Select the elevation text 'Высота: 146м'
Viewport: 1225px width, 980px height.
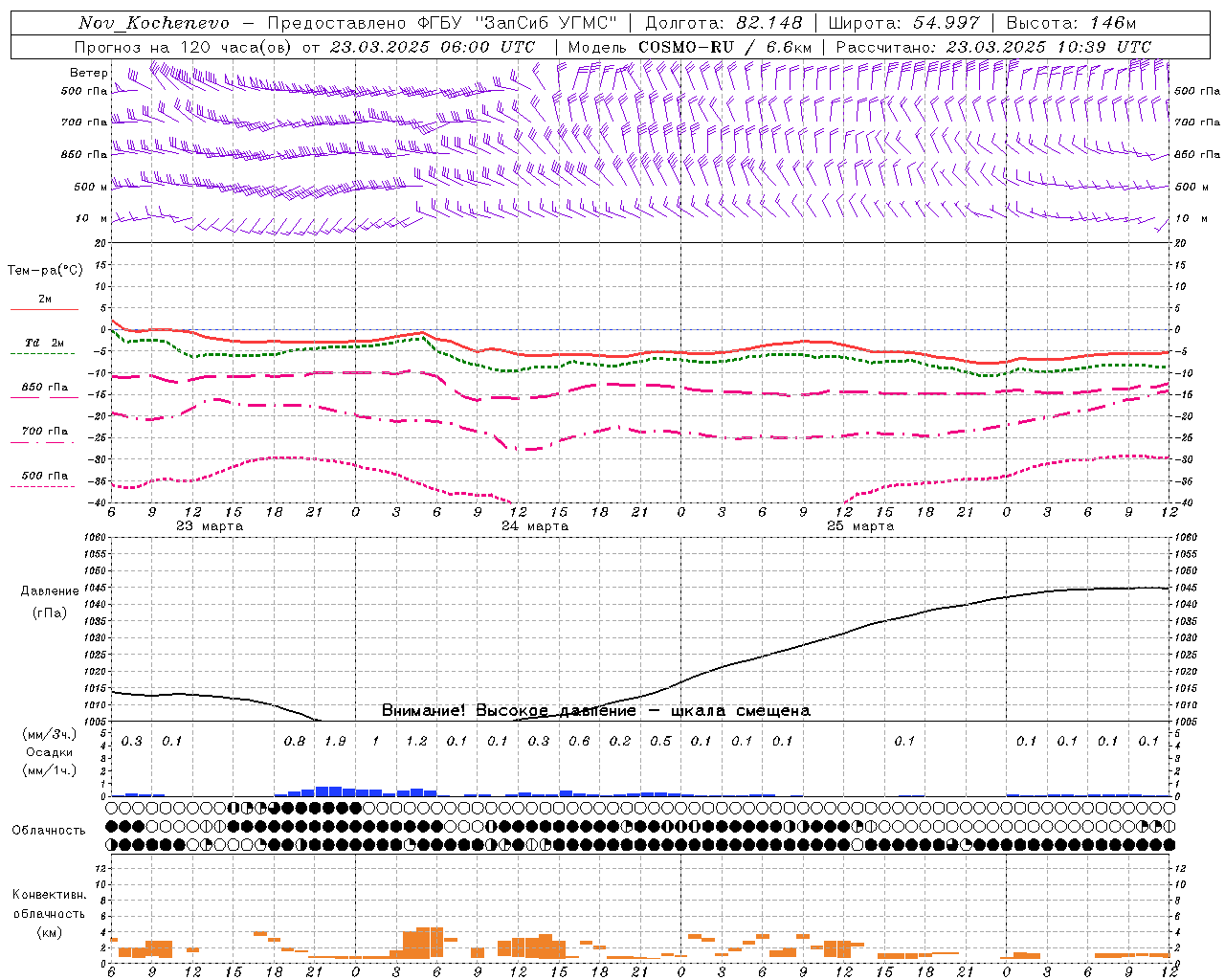[x=1071, y=23]
